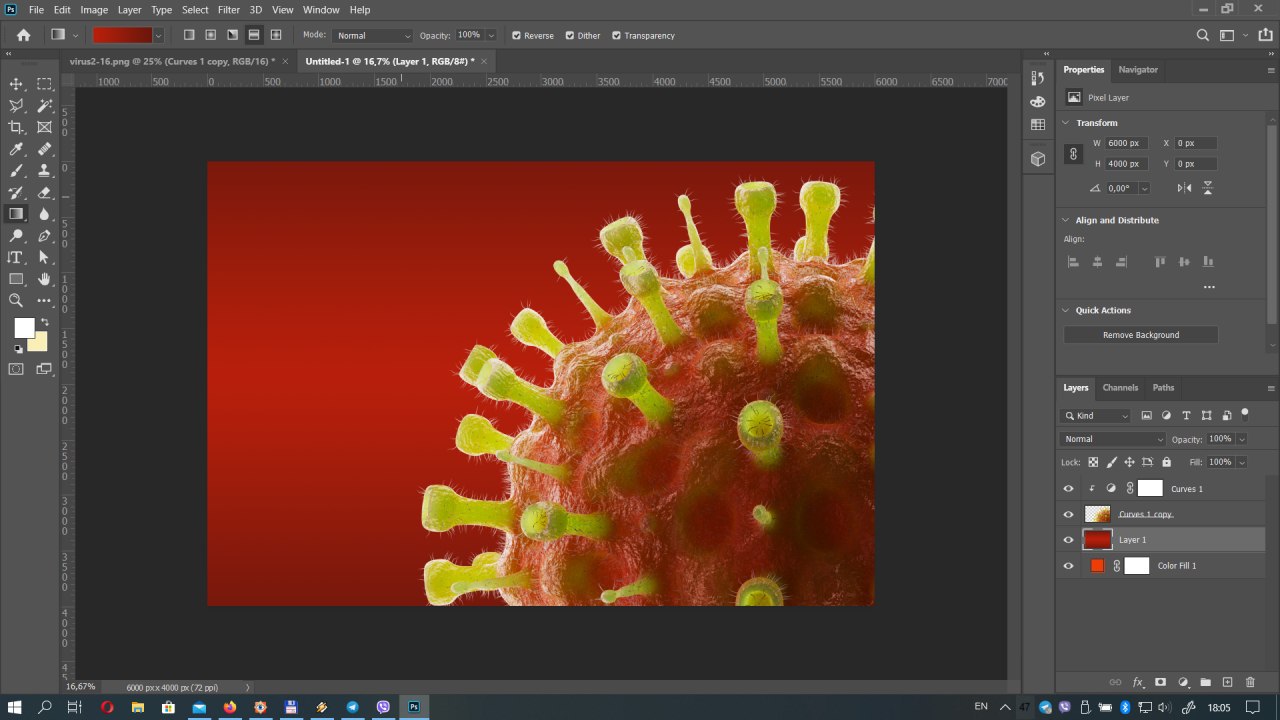The width and height of the screenshot is (1280, 720).
Task: Open the gradient Mode dropdown
Action: (372, 36)
